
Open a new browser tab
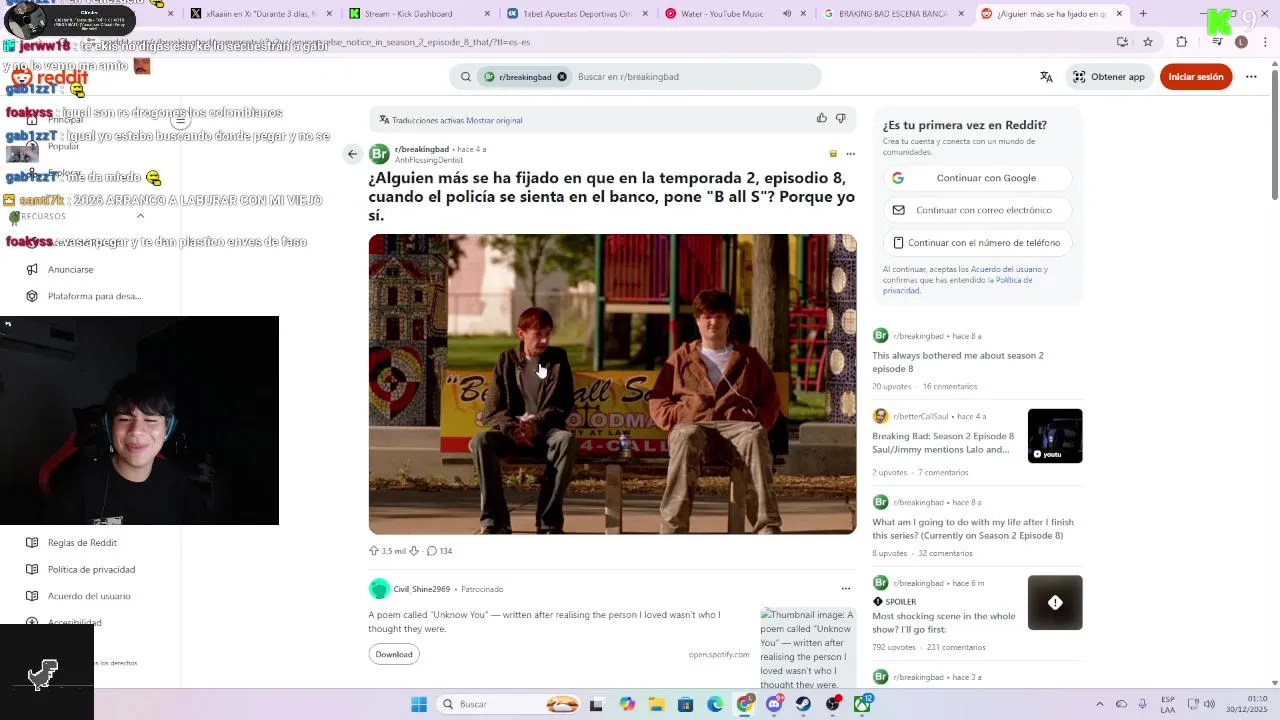[1143, 14]
